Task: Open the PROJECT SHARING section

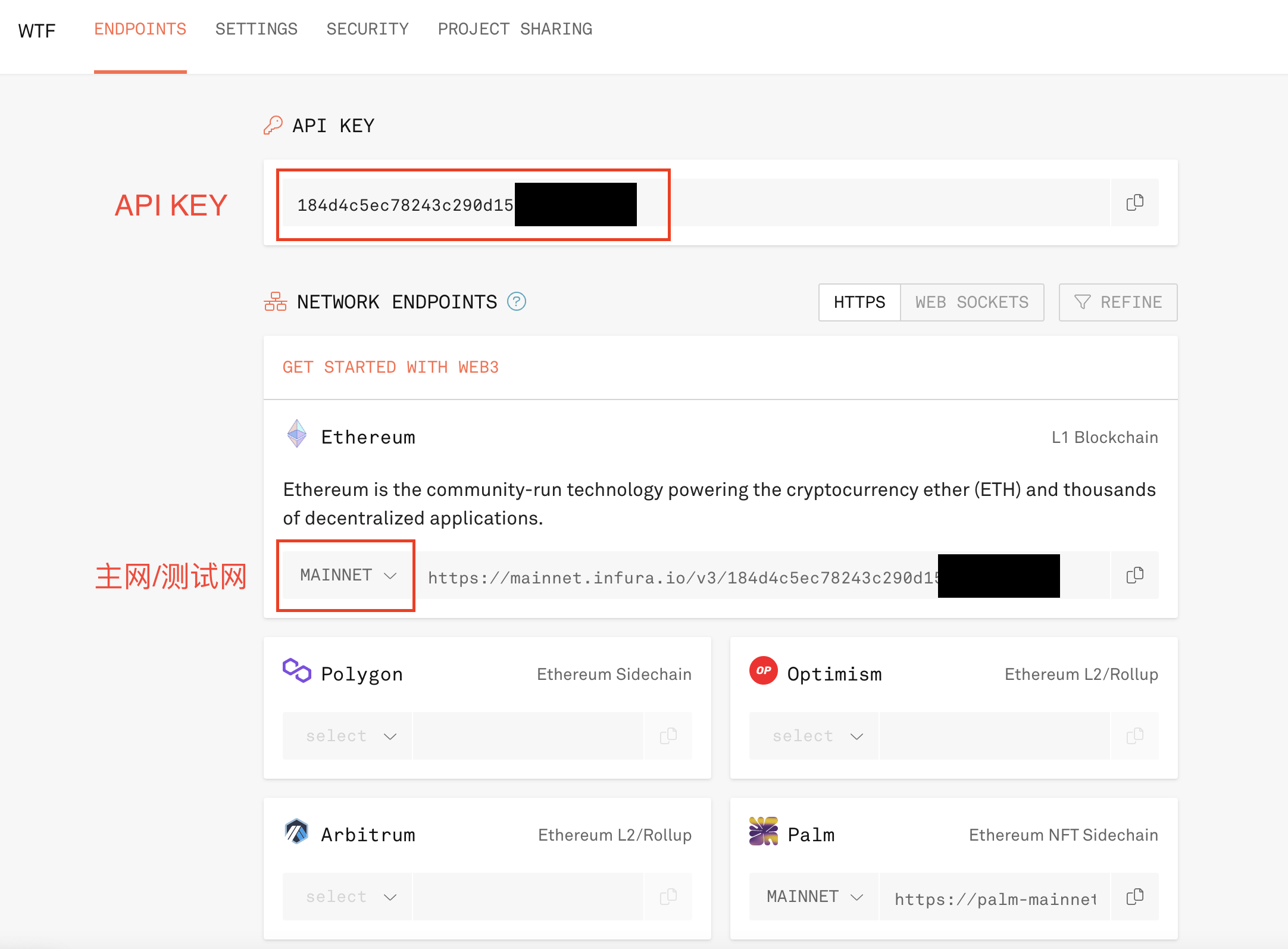Action: (515, 29)
